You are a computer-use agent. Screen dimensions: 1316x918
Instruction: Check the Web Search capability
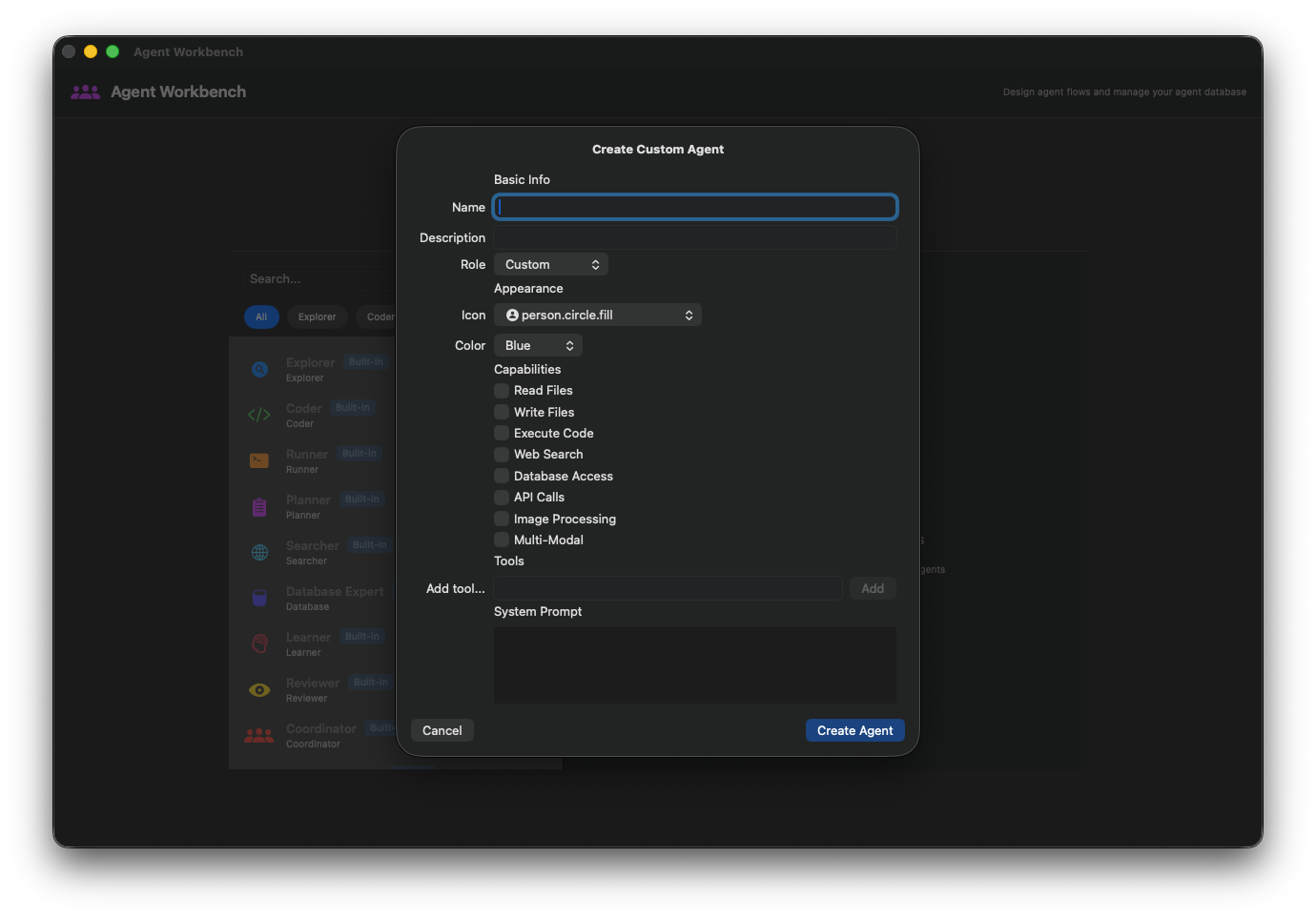tap(501, 454)
